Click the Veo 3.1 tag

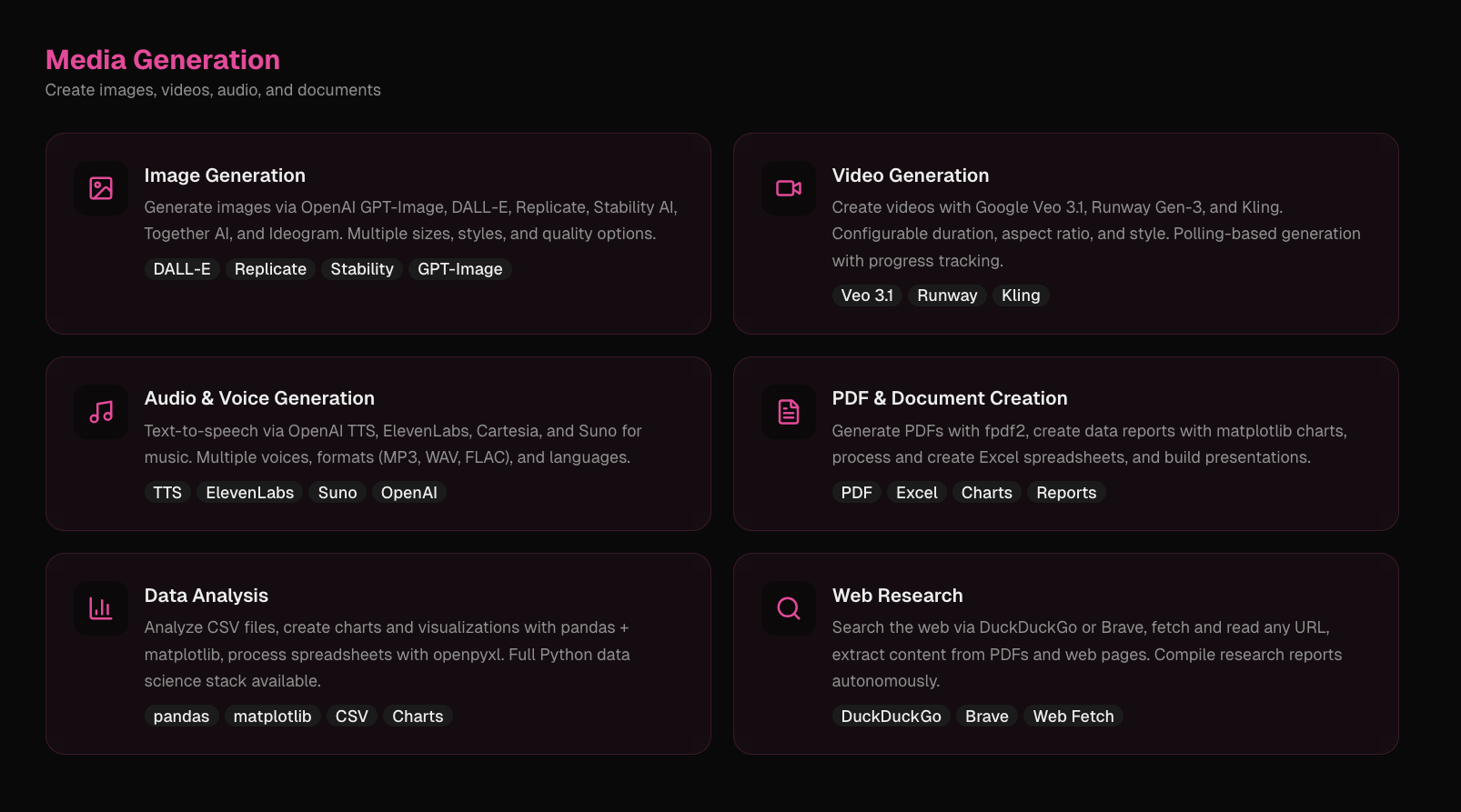(867, 296)
